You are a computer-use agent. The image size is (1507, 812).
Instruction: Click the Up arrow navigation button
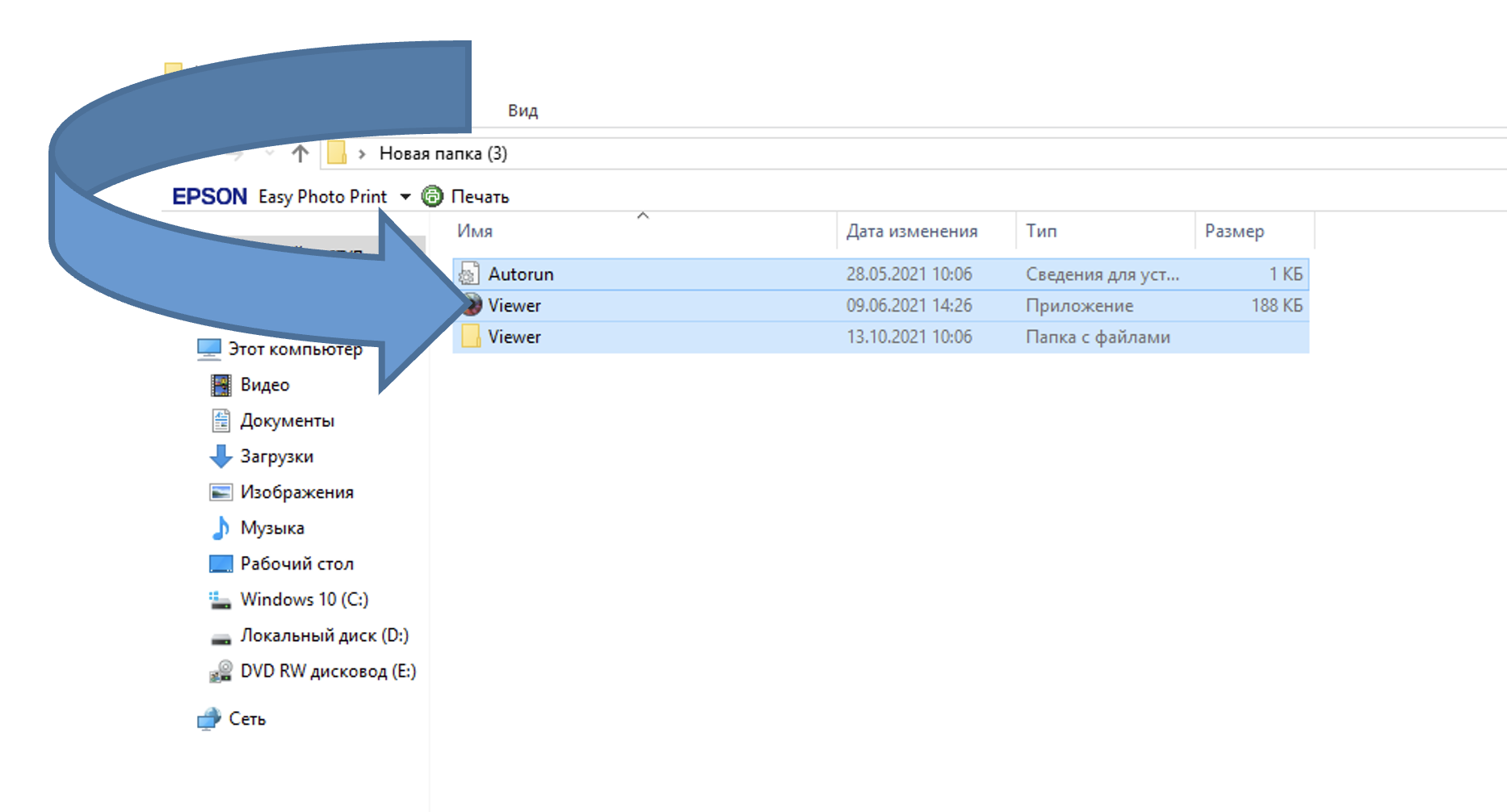pos(300,153)
